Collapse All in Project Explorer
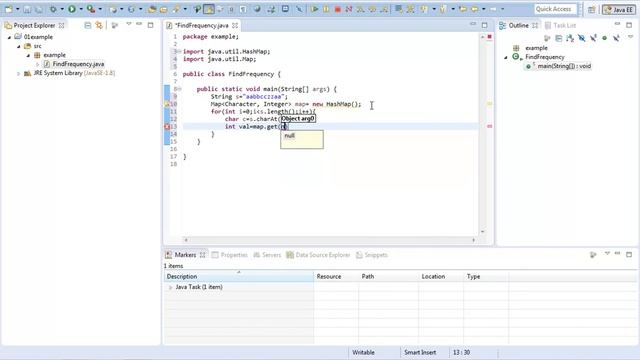This screenshot has width=640, height=360. pos(88,25)
